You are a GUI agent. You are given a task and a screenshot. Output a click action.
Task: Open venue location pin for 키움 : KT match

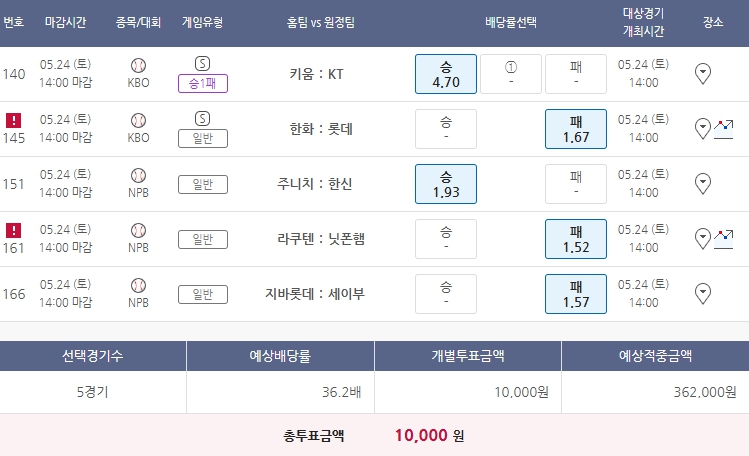pyautogui.click(x=703, y=73)
